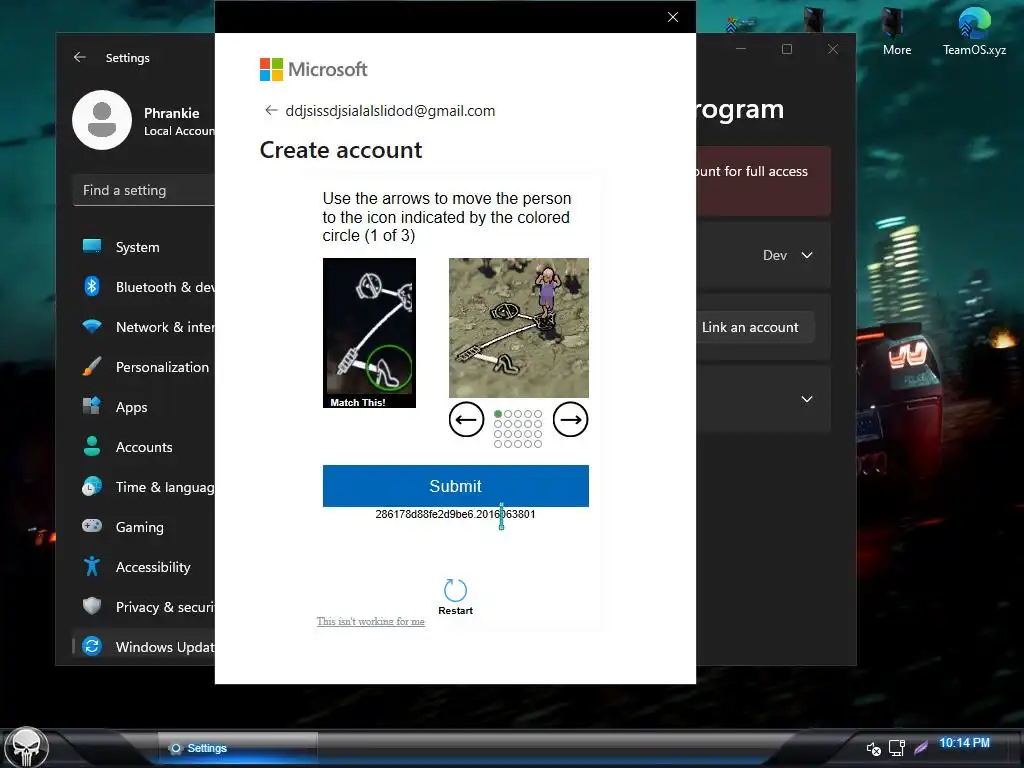Click the left arrow to move the person

(x=466, y=419)
